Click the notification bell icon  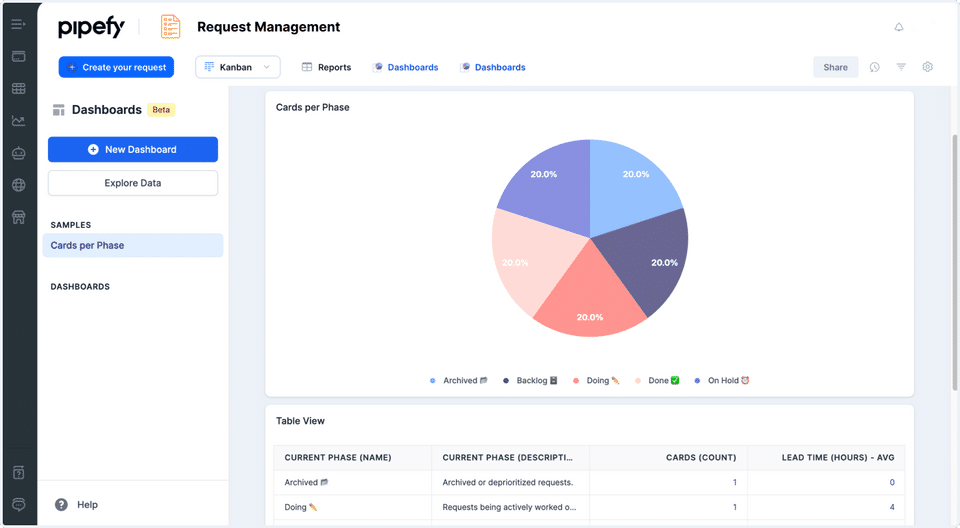coord(898,27)
